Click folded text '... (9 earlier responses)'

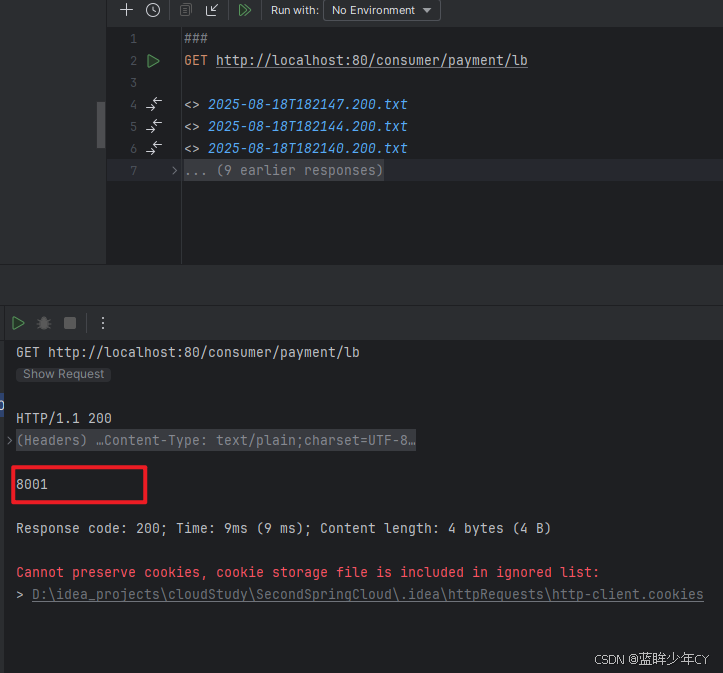[284, 170]
